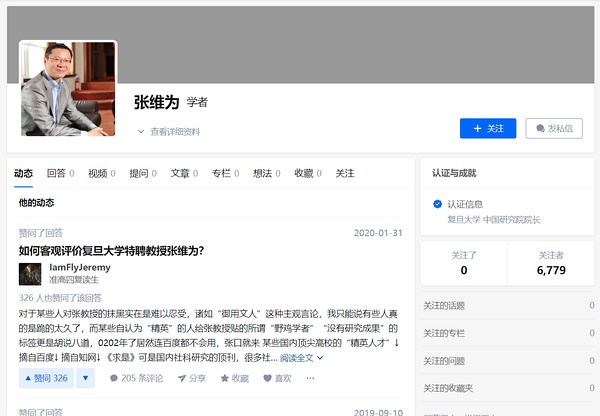Viewport: 600px width, 416px height.
Task: Click the 分享 share icon
Action: [x=192, y=378]
